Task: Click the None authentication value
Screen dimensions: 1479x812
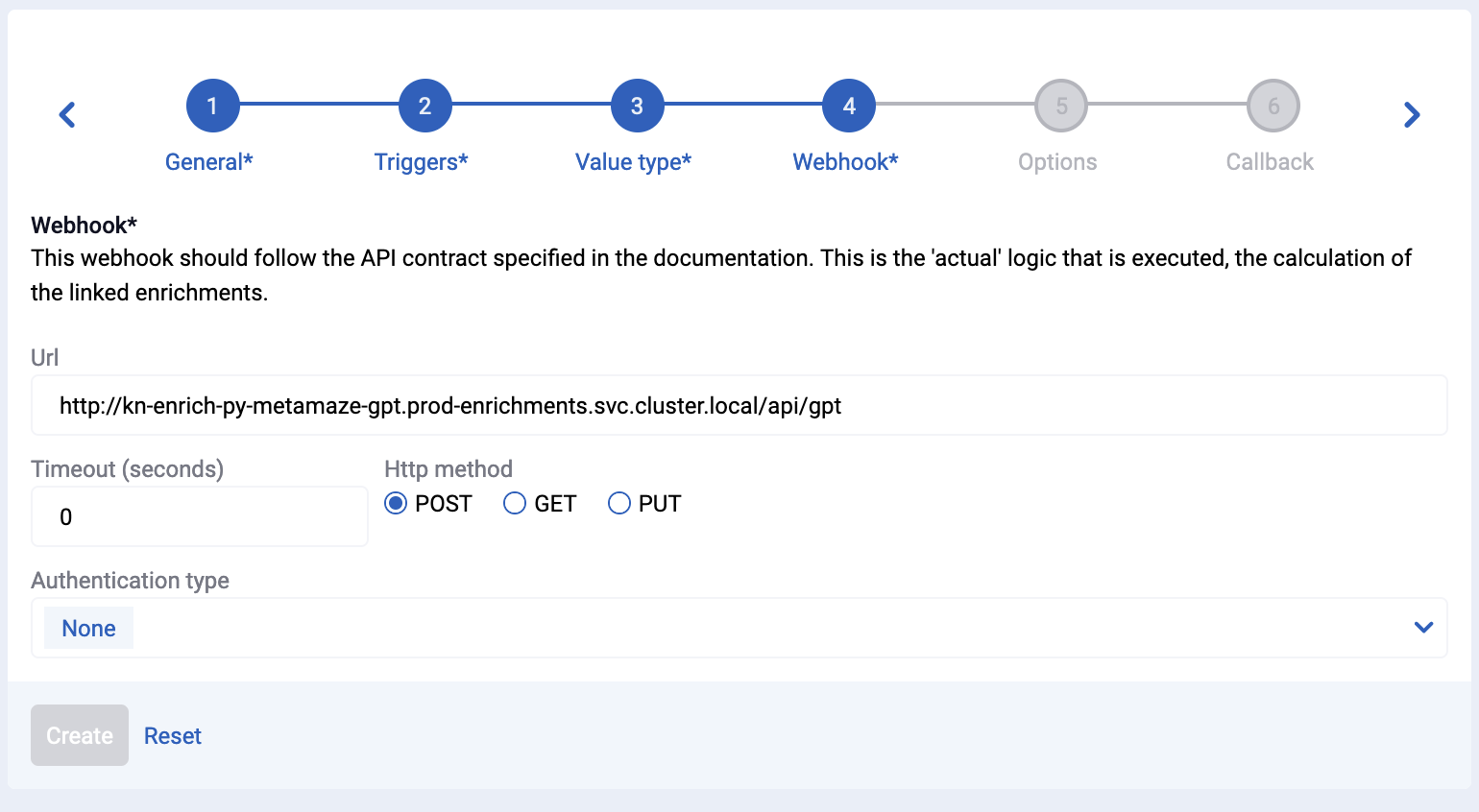Action: click(88, 629)
